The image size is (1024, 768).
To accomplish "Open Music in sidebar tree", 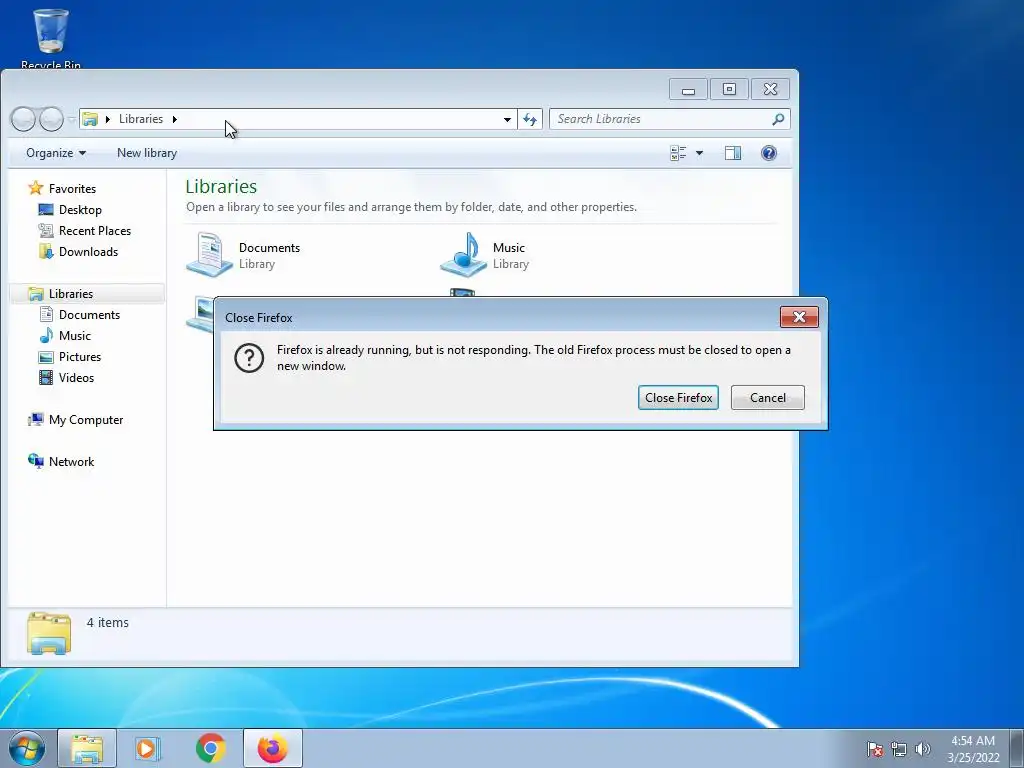I will point(65,336).
